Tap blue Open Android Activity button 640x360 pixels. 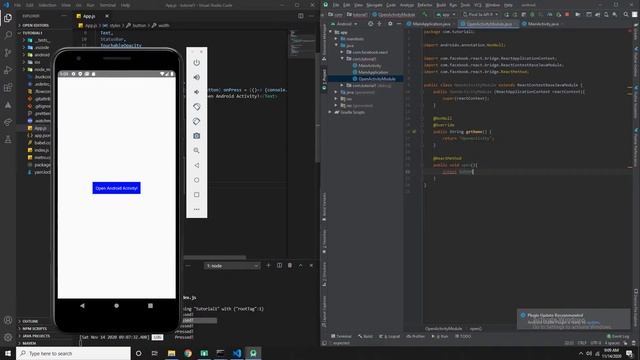click(116, 188)
